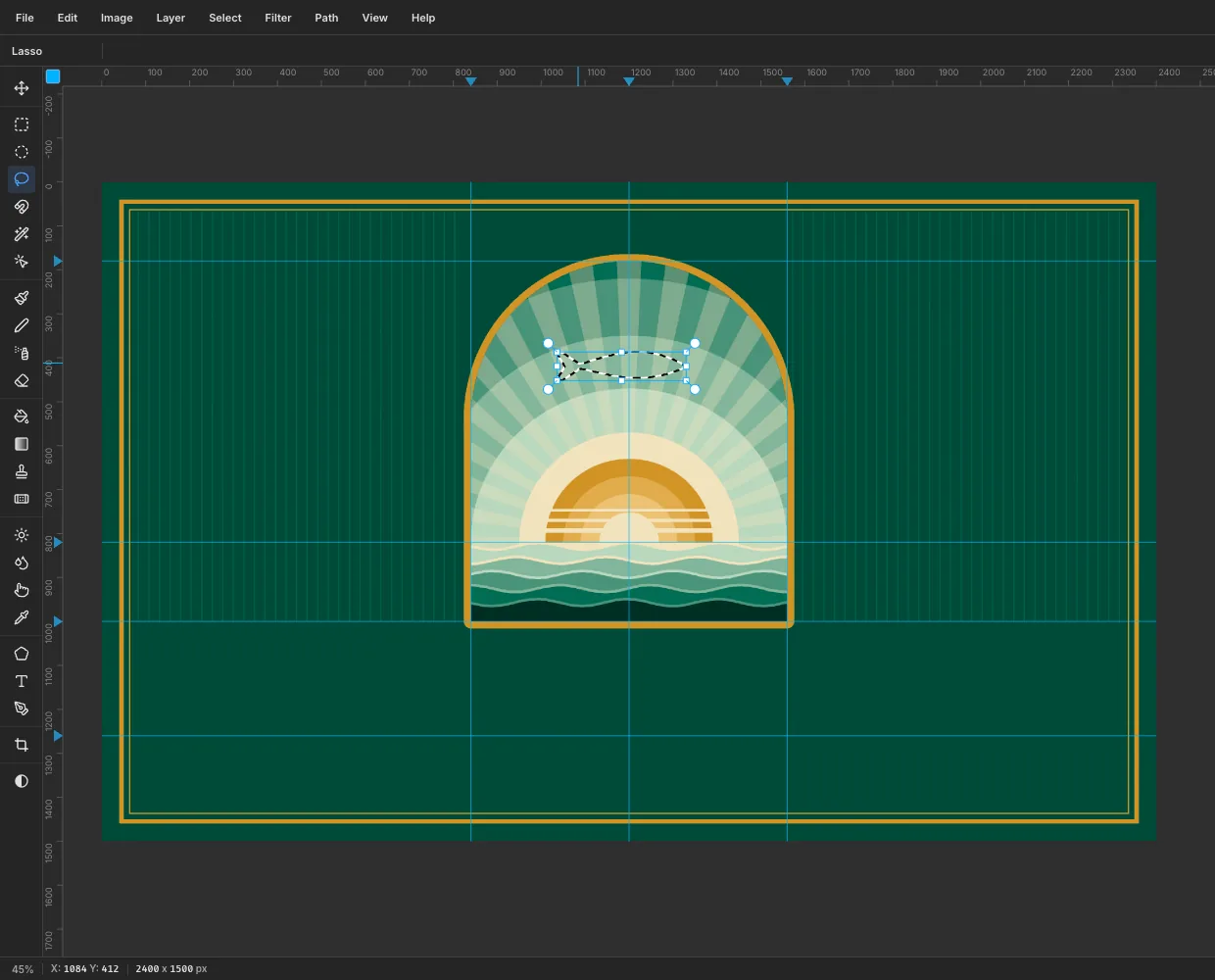Pick the Magic Wand tool

pos(22,234)
